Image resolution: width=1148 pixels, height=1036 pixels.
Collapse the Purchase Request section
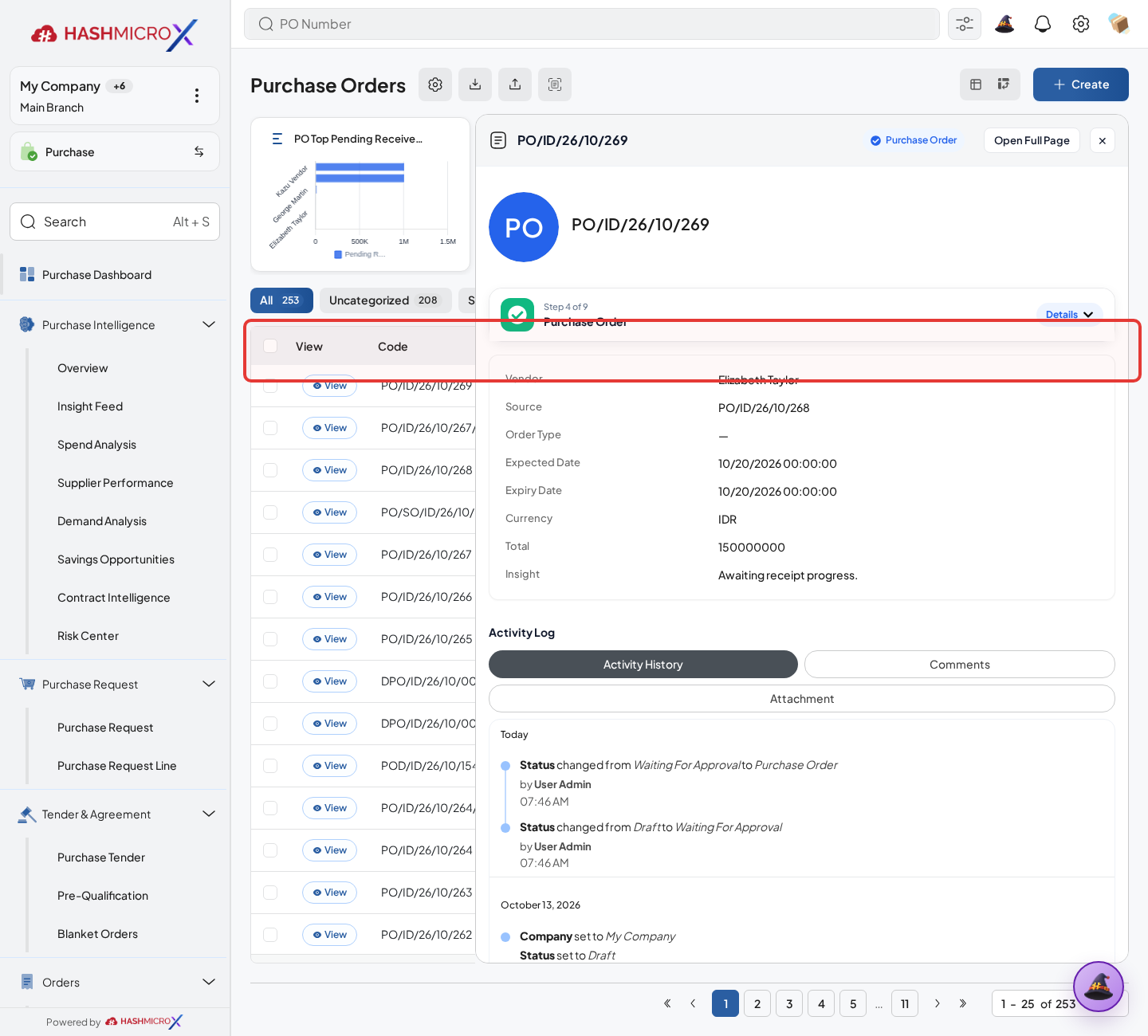[x=209, y=684]
